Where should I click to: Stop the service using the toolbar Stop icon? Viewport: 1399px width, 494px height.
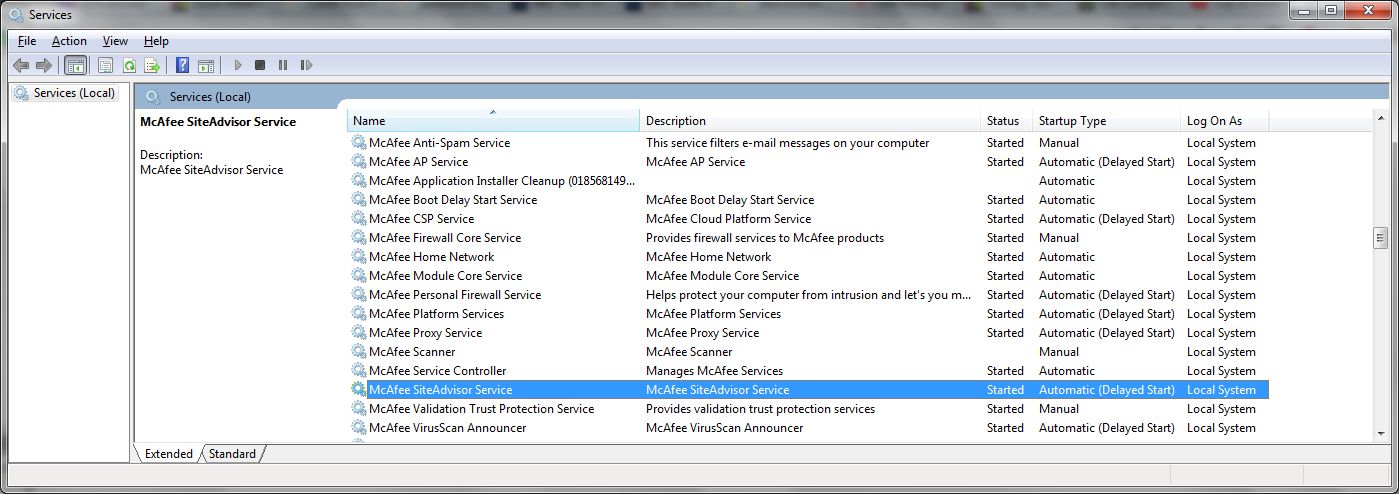click(260, 66)
